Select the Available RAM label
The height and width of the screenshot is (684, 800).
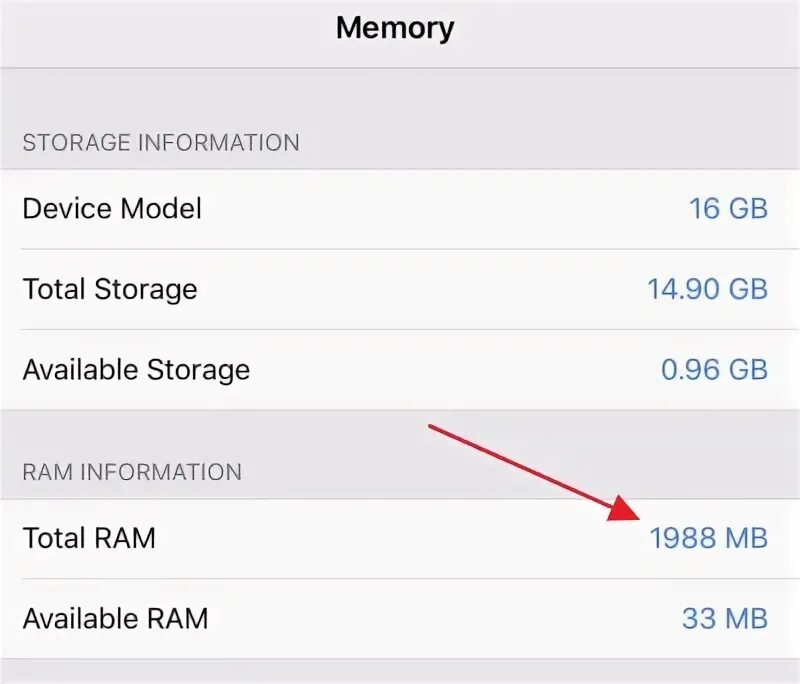(115, 618)
